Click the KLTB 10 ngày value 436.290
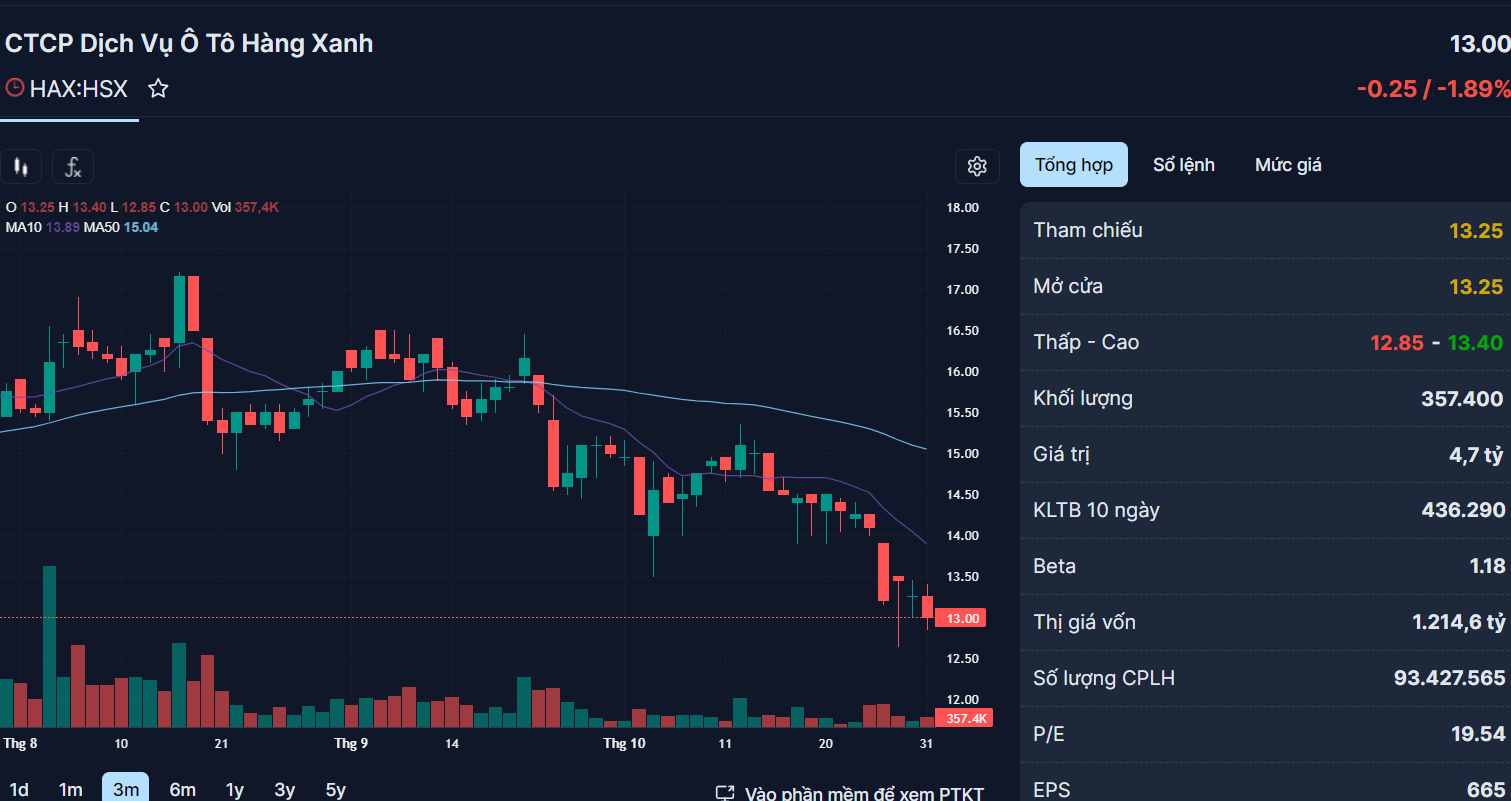This screenshot has height=801, width=1511. point(1463,510)
